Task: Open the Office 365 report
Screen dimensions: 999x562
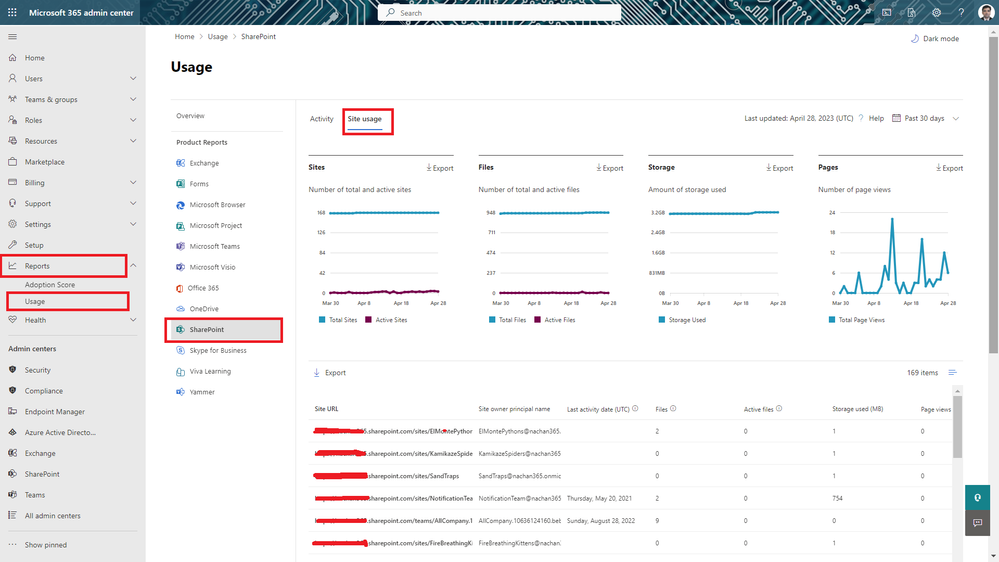Action: pyautogui.click(x=203, y=288)
